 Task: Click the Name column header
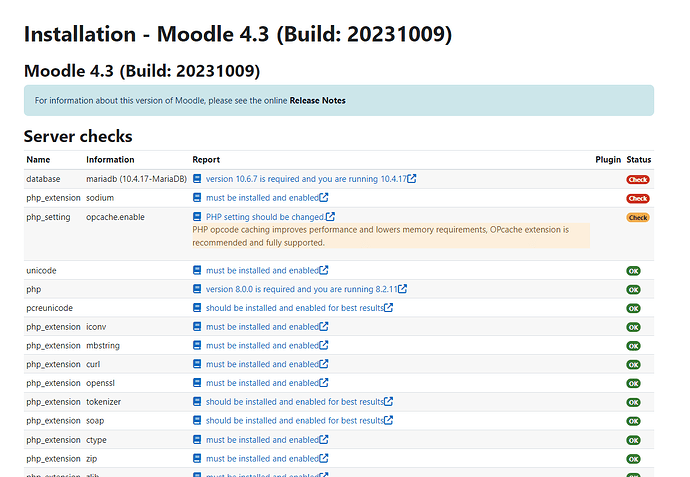click(x=38, y=160)
